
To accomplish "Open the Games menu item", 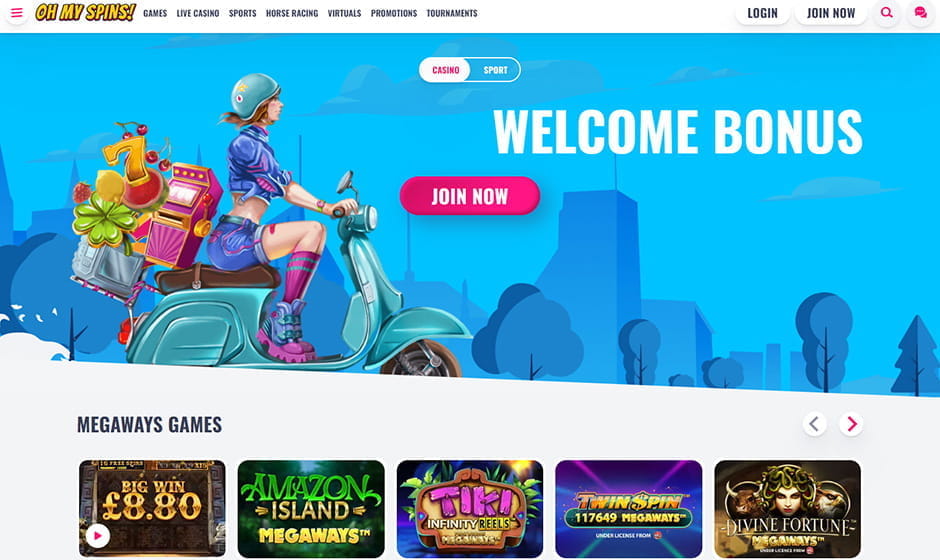I will (155, 13).
